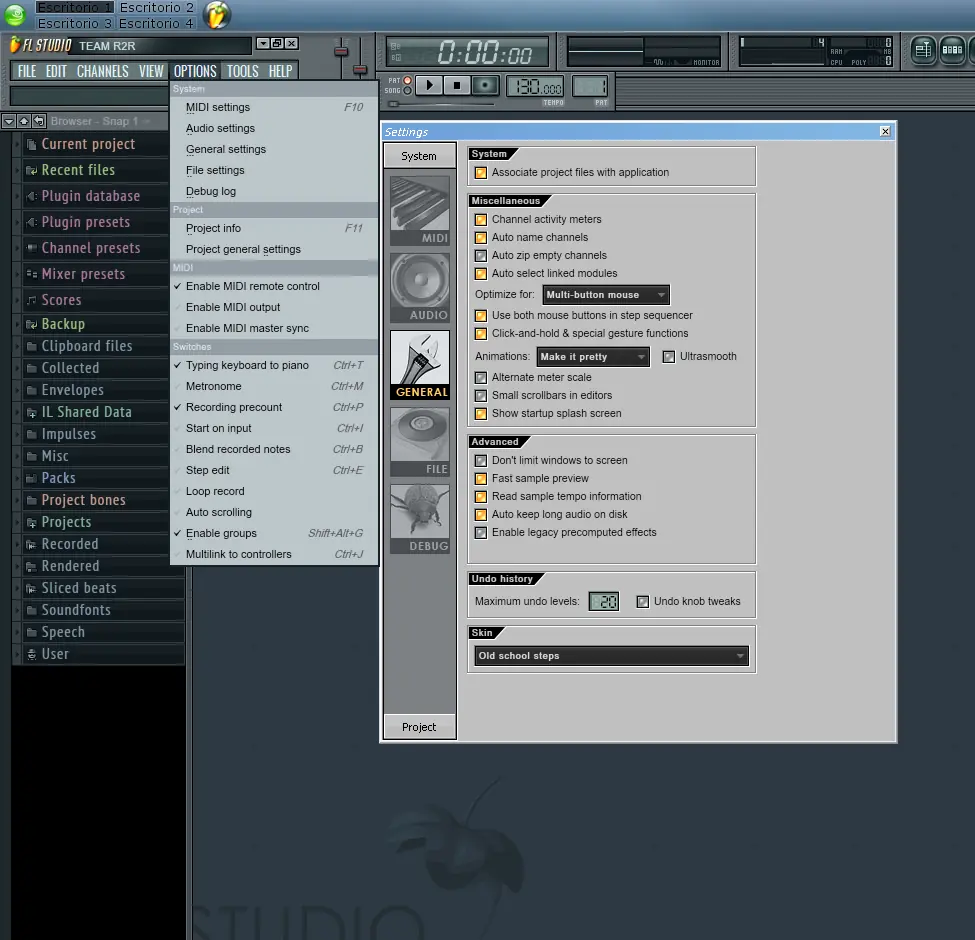Toggle Fast sample preview checkbox
975x940 pixels.
click(x=481, y=479)
